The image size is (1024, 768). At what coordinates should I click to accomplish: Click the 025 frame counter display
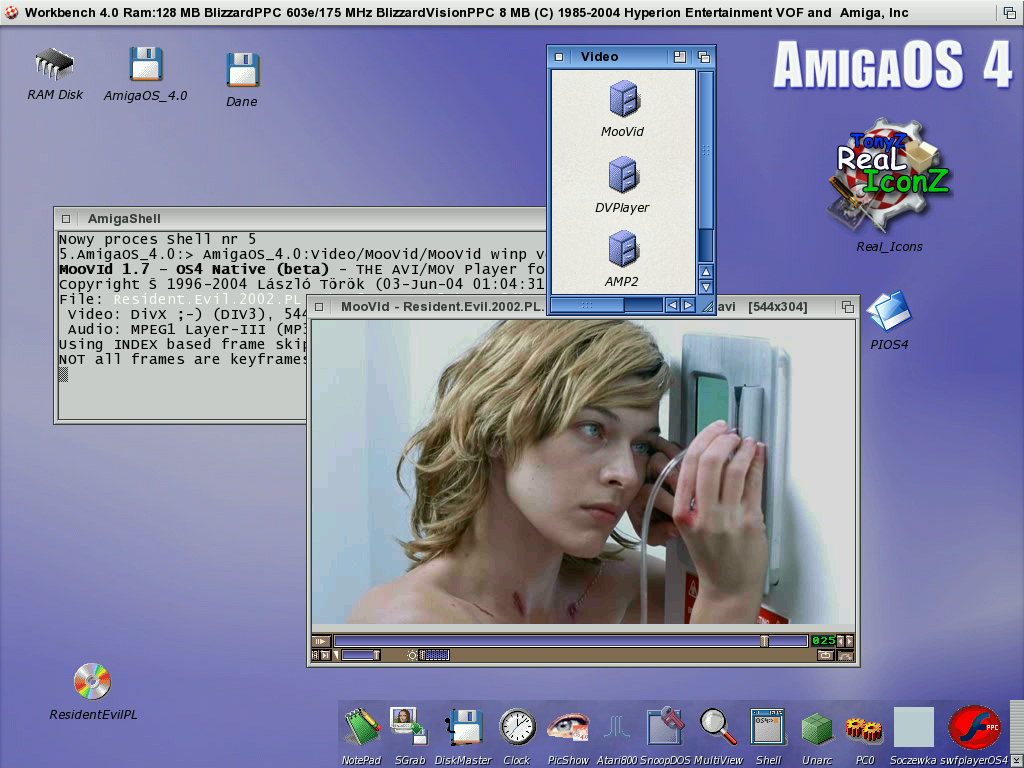point(824,641)
